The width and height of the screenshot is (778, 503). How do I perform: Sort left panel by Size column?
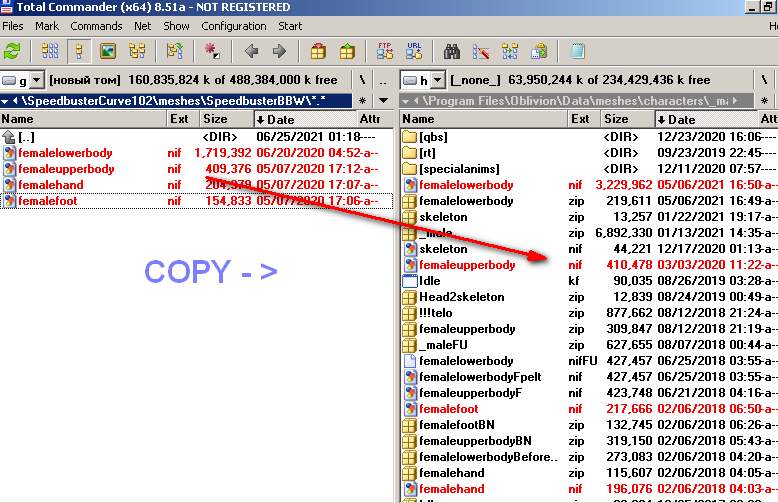[x=227, y=119]
